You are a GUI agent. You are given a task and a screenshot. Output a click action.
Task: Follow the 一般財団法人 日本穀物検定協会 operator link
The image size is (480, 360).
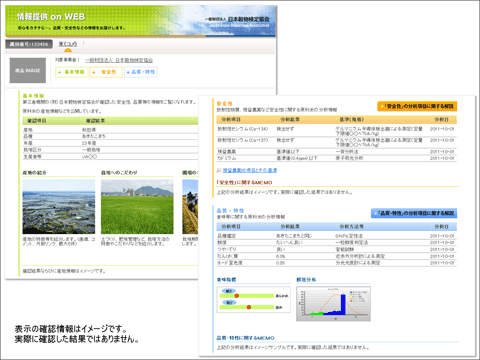[119, 60]
